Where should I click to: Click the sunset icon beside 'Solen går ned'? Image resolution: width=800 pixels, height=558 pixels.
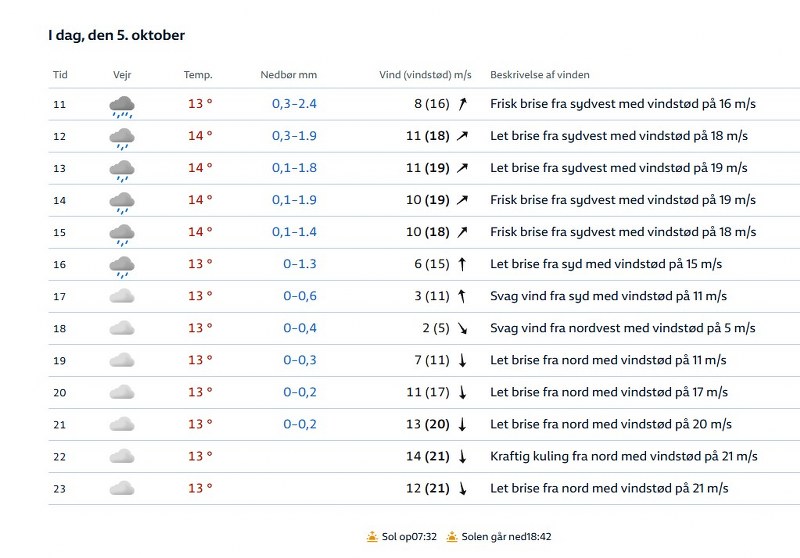click(x=453, y=536)
